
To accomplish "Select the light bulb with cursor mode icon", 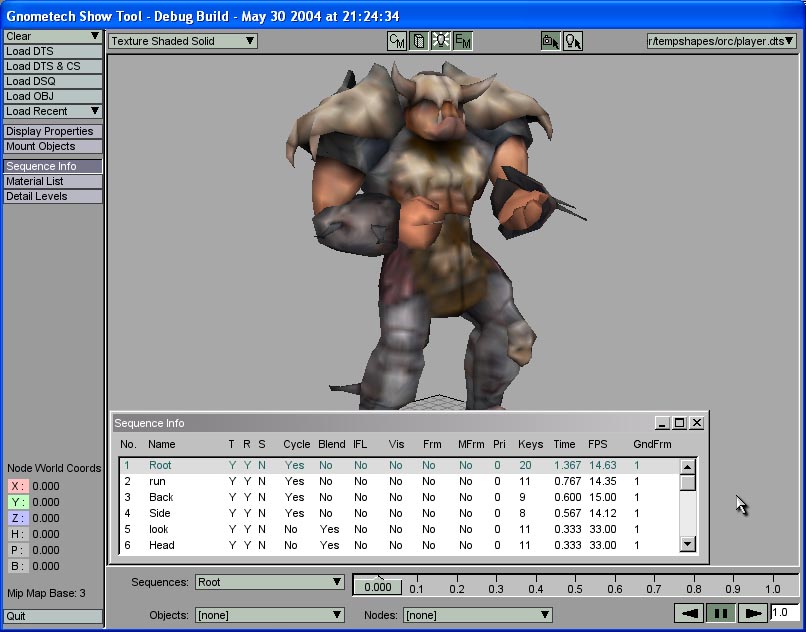I will point(573,41).
